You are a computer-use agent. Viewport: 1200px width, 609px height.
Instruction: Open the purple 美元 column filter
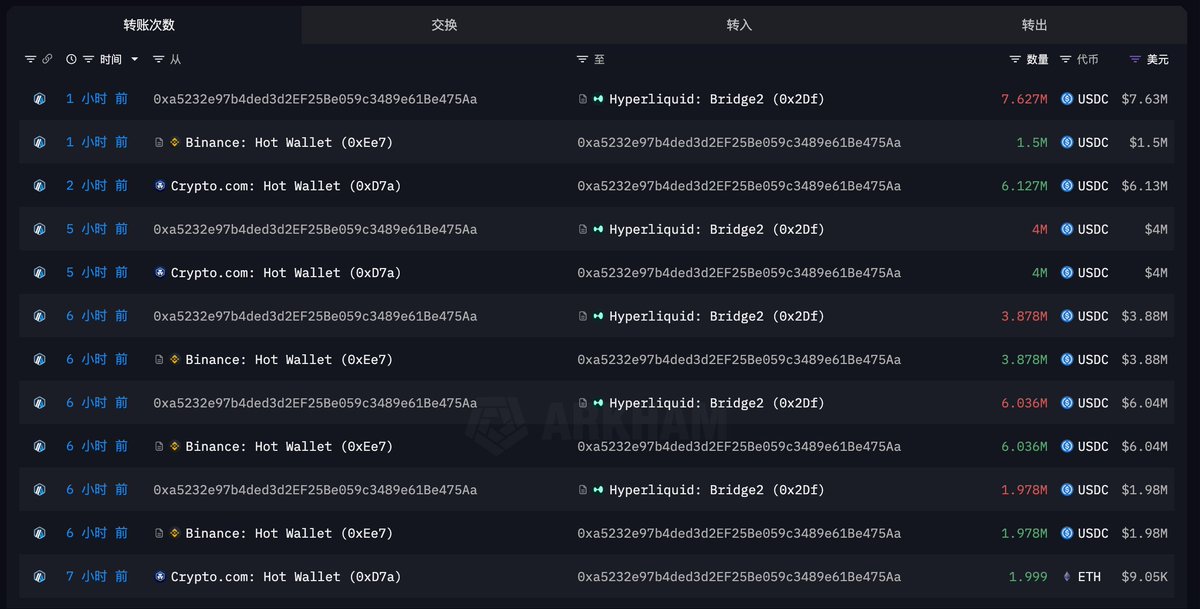[1135, 60]
